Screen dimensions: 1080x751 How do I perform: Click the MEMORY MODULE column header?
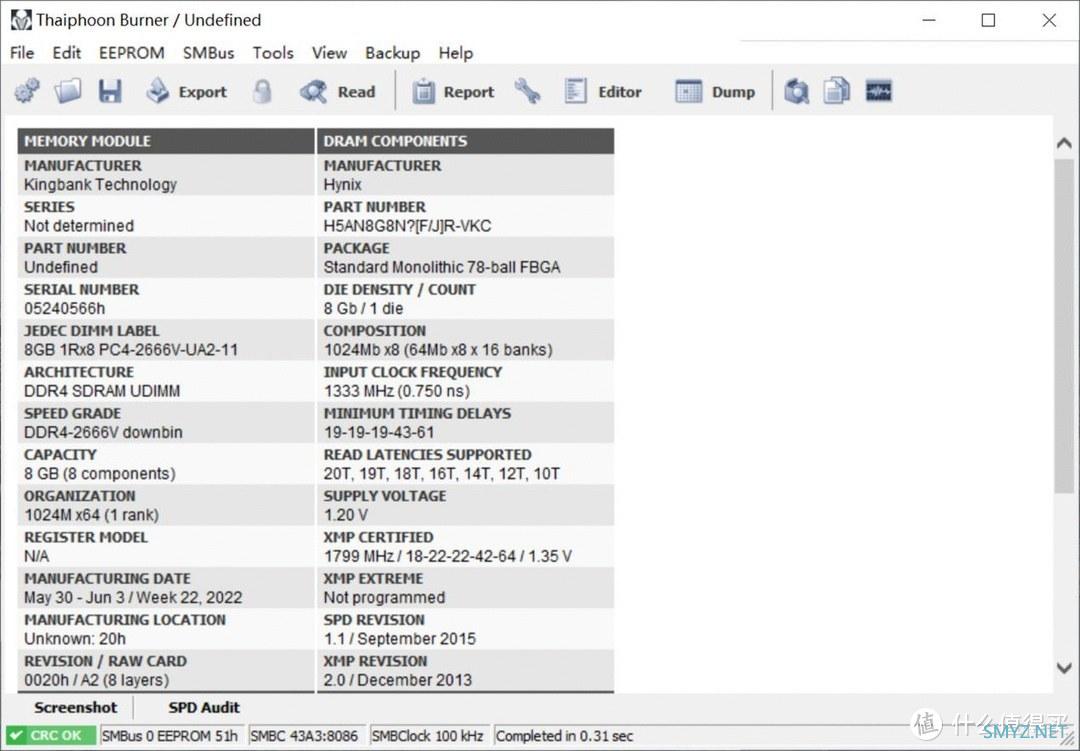tap(166, 141)
